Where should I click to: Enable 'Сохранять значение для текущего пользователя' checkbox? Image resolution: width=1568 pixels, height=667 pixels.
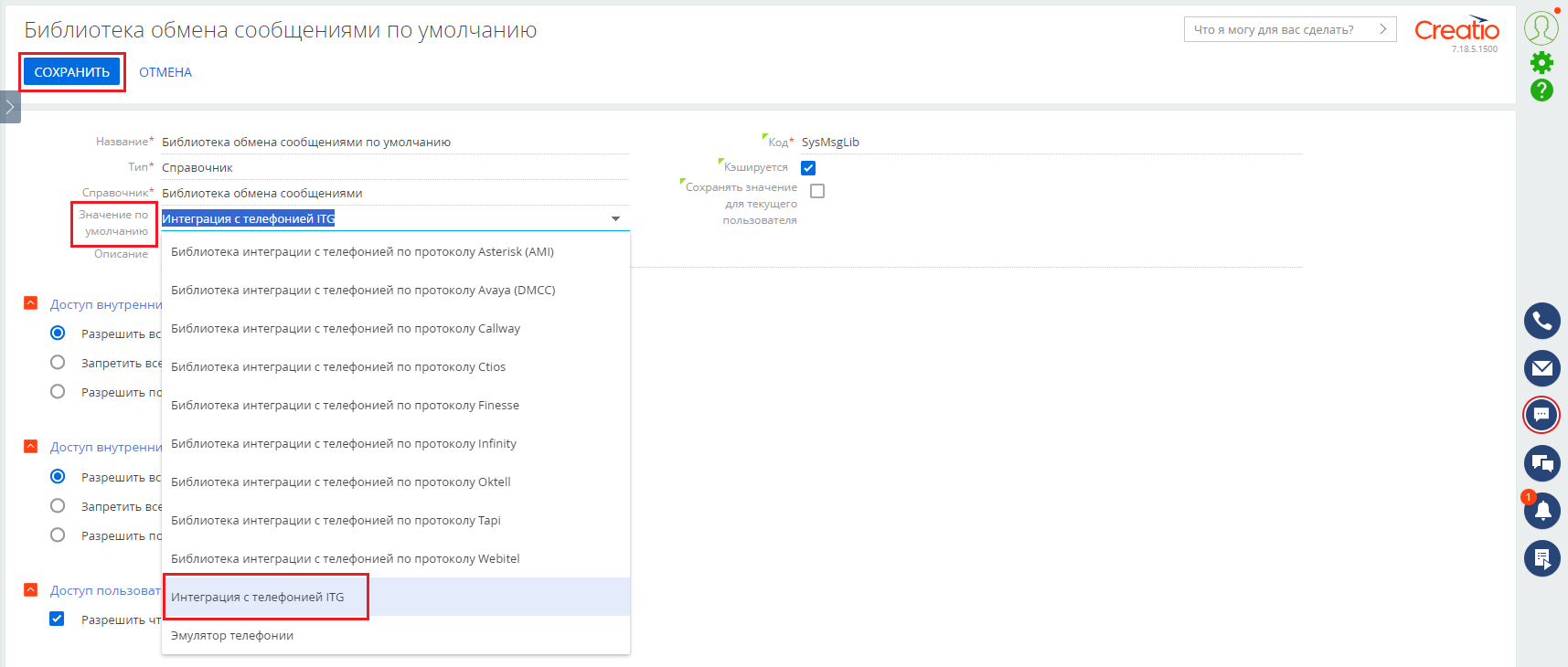pyautogui.click(x=817, y=191)
